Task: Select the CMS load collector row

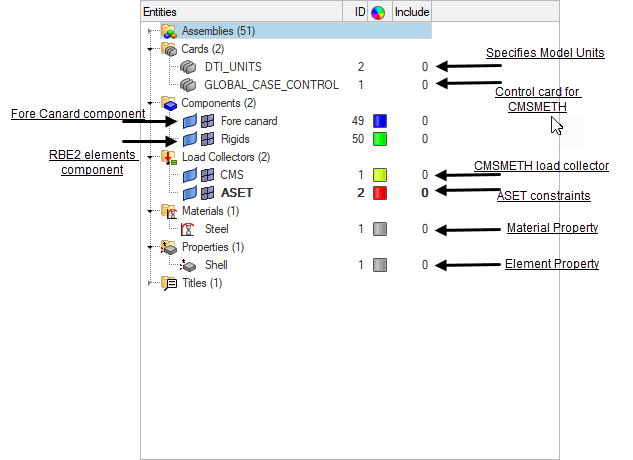Action: (231, 175)
